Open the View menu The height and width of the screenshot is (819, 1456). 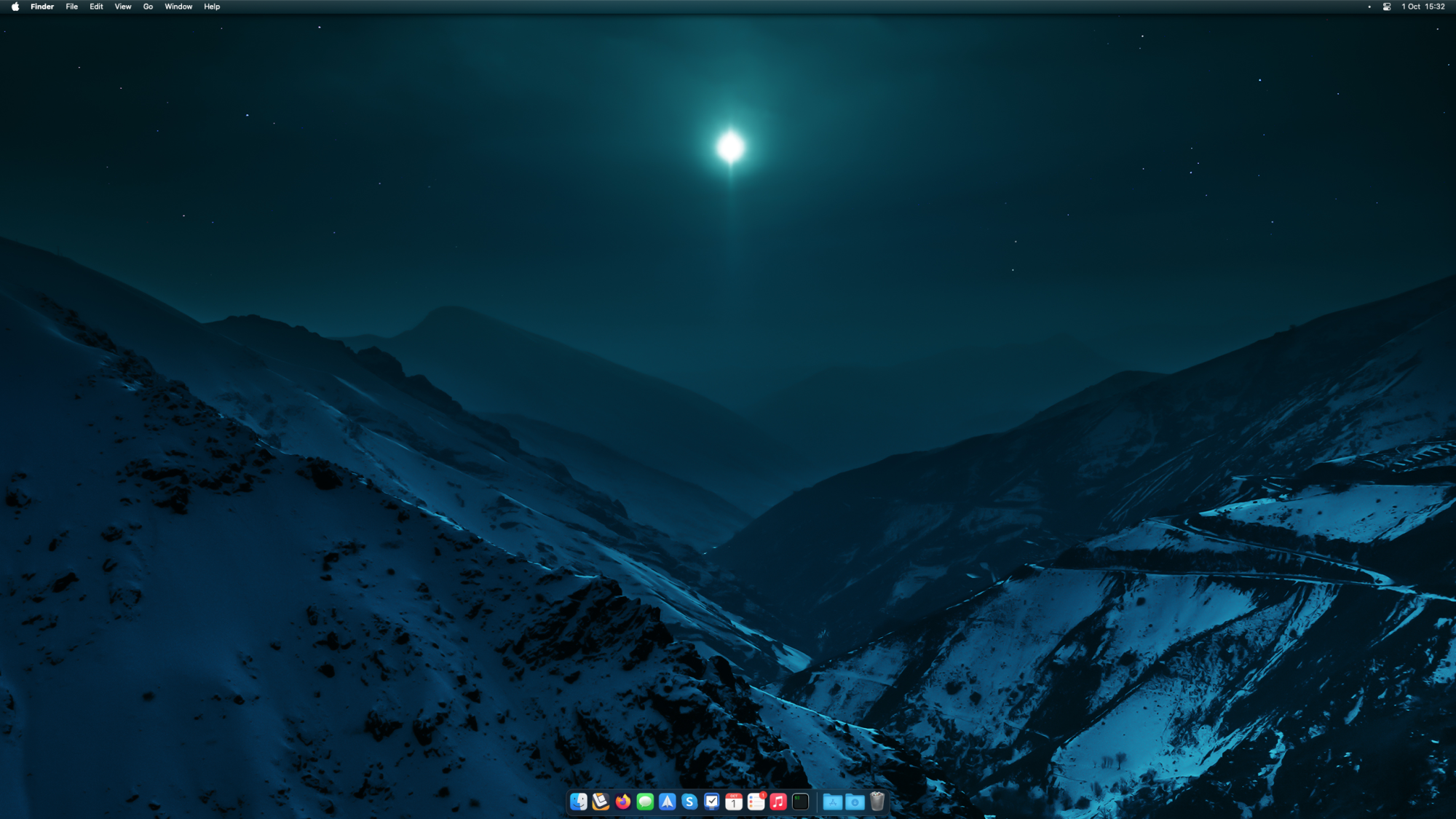pos(122,7)
